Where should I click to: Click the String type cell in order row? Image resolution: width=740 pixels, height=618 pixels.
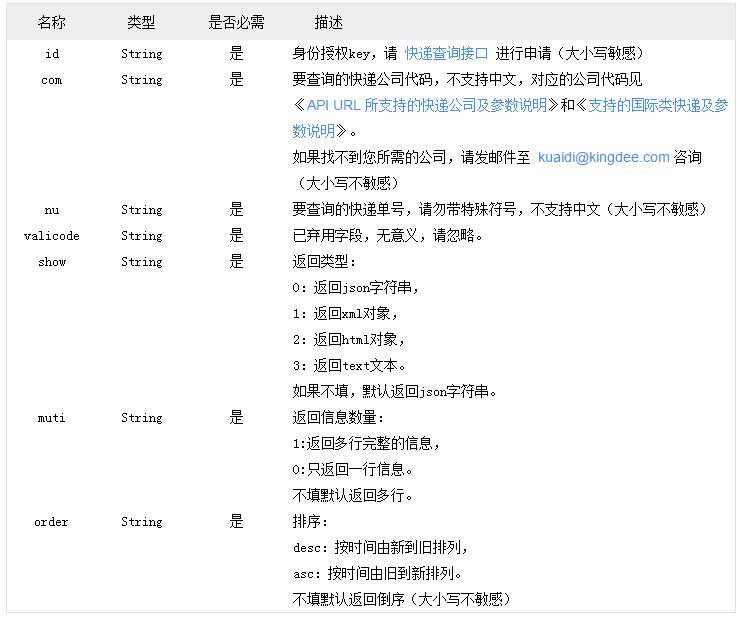[141, 522]
